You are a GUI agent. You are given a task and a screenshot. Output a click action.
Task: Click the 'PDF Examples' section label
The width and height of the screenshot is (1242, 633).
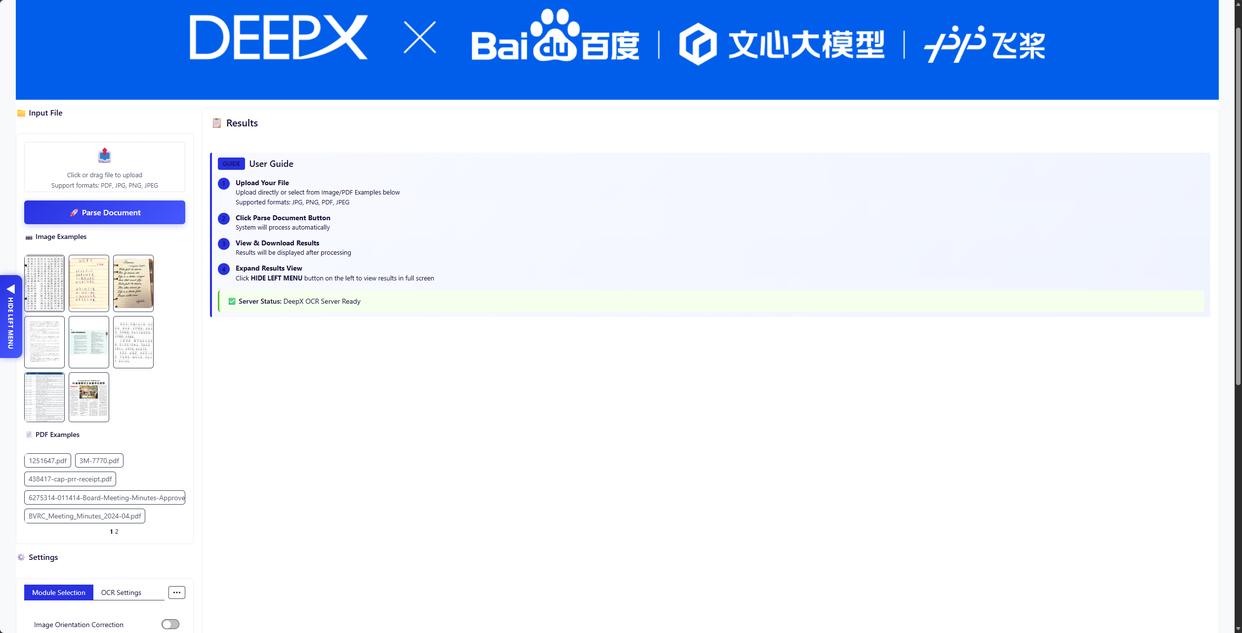57,435
